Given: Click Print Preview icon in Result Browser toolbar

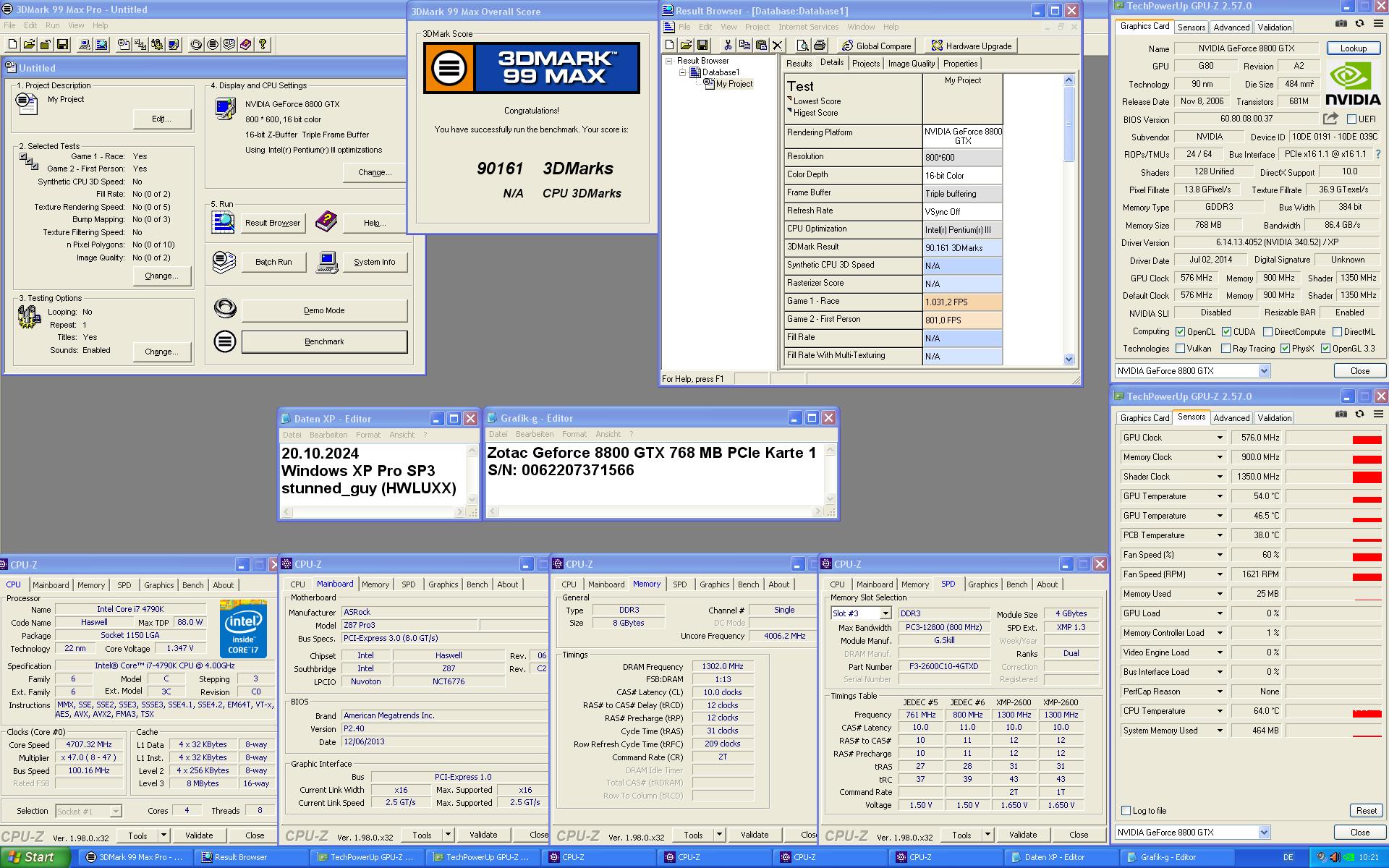Looking at the screenshot, I should pyautogui.click(x=803, y=45).
